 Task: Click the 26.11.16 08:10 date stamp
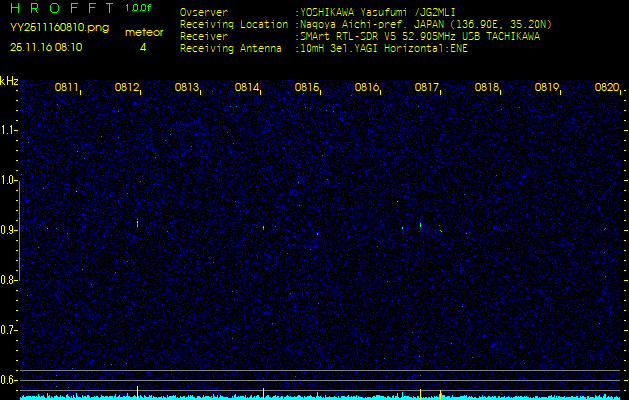click(46, 46)
